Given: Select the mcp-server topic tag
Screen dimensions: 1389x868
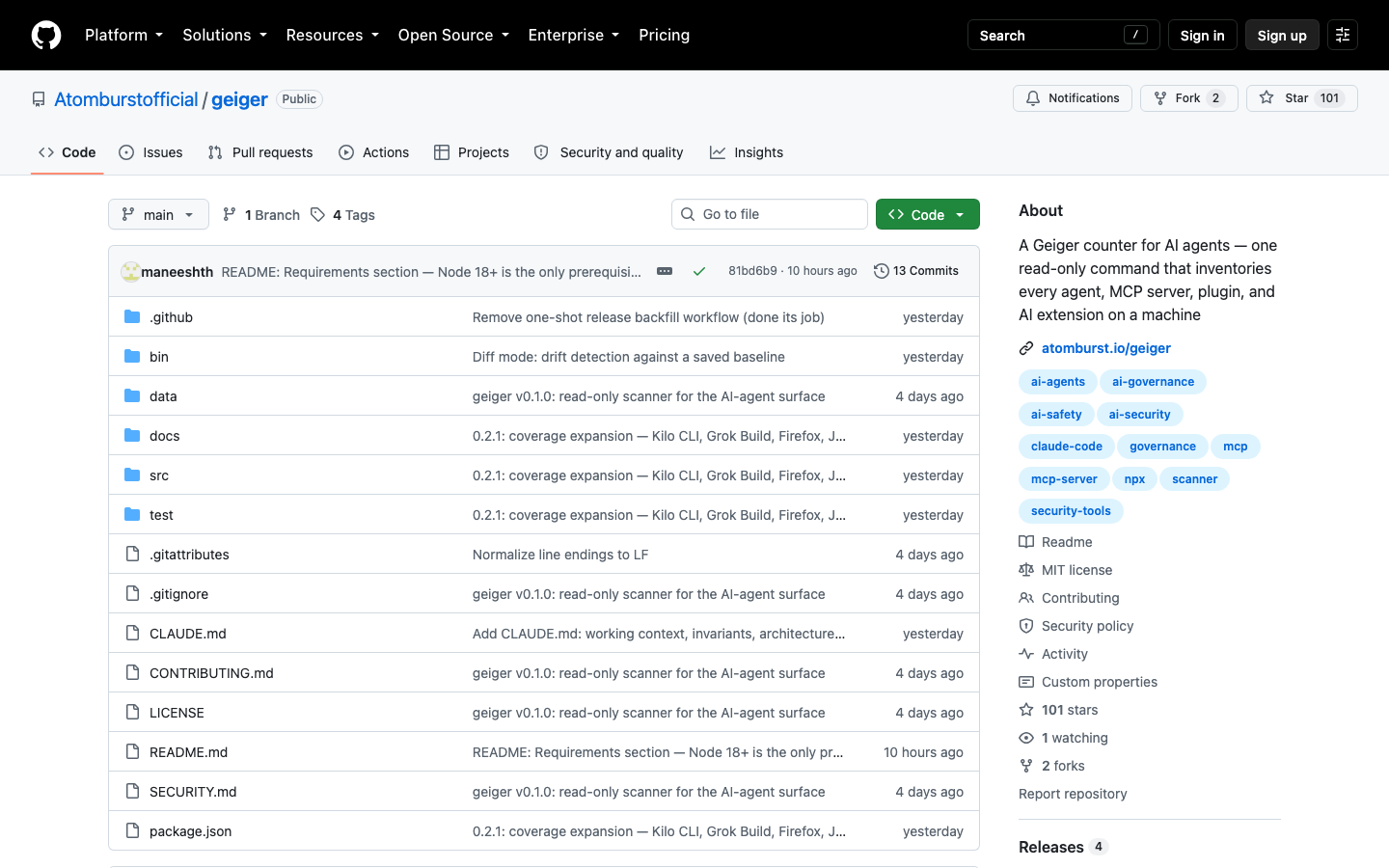Looking at the screenshot, I should [x=1064, y=479].
